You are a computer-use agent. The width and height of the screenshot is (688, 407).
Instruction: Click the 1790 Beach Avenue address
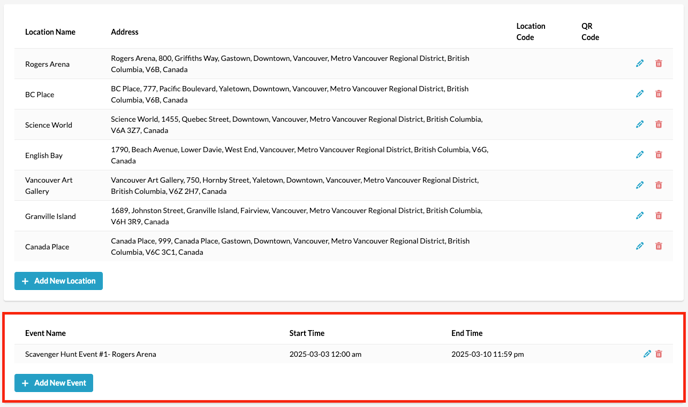(300, 155)
